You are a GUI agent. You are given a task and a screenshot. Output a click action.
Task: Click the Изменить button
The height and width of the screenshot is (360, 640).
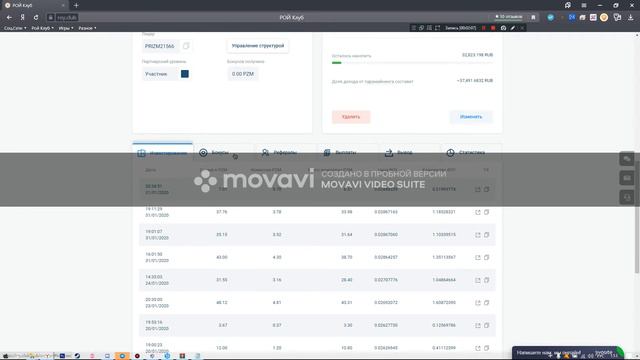point(471,117)
